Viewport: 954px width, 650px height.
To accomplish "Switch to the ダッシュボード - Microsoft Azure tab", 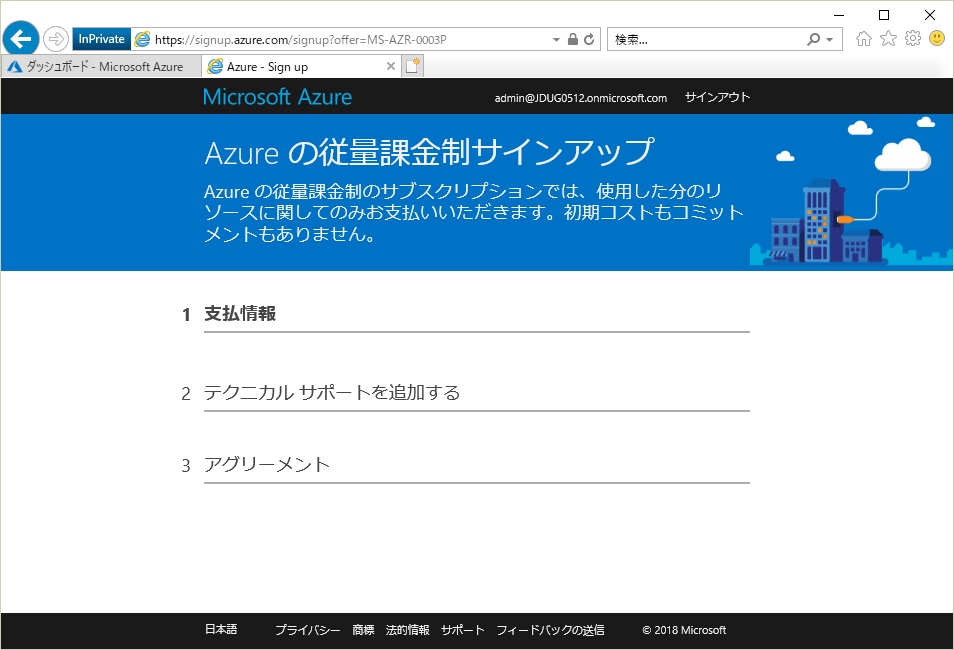I will point(101,66).
